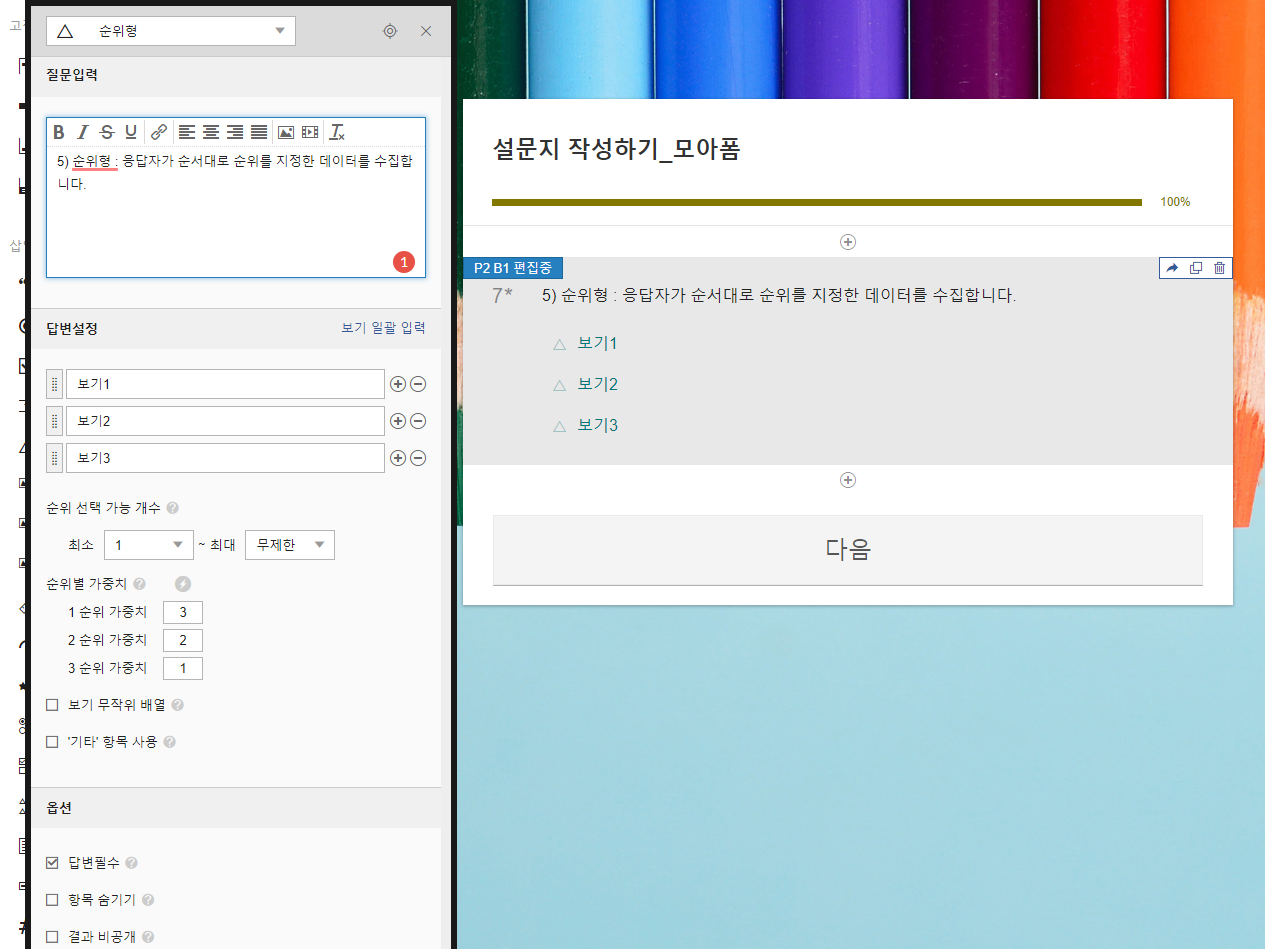Align question text right
The image size is (1265, 949).
[x=235, y=132]
